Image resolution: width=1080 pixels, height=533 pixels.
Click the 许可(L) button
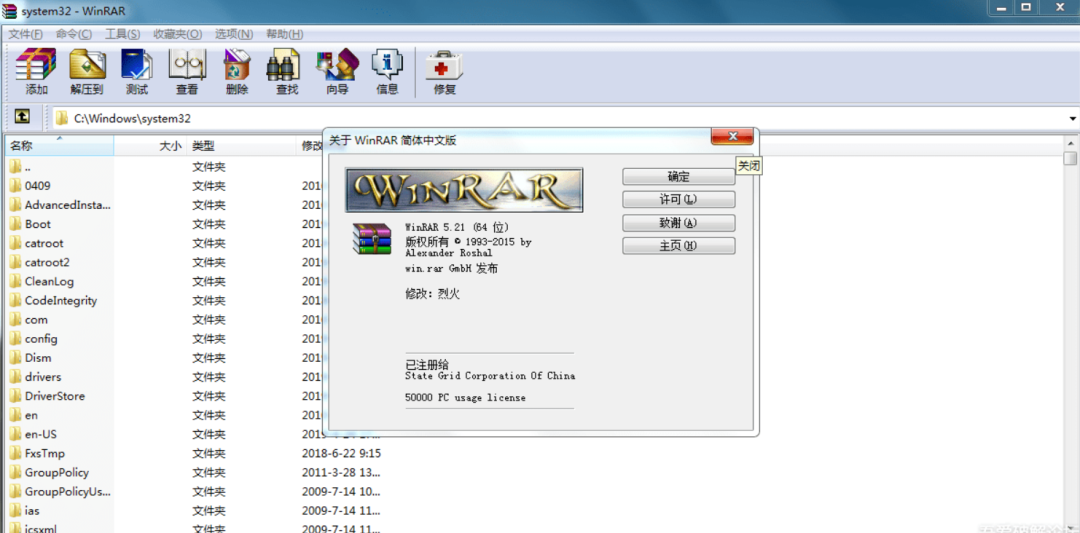tap(678, 200)
